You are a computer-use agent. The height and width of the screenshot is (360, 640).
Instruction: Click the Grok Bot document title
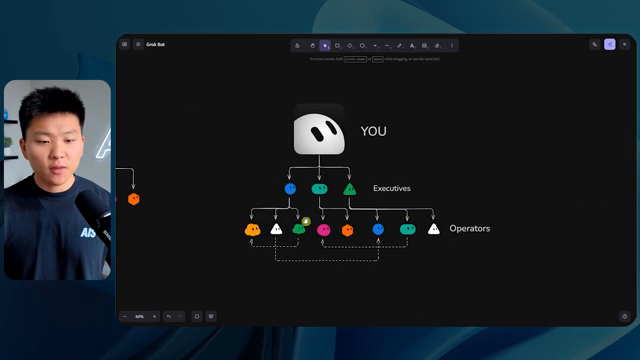pyautogui.click(x=155, y=44)
